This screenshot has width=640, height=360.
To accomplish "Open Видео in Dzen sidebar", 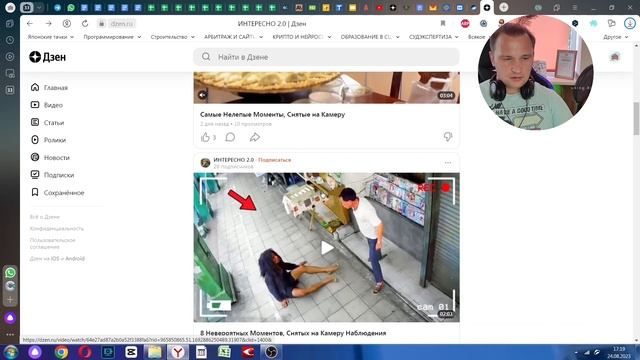I will click(47, 105).
